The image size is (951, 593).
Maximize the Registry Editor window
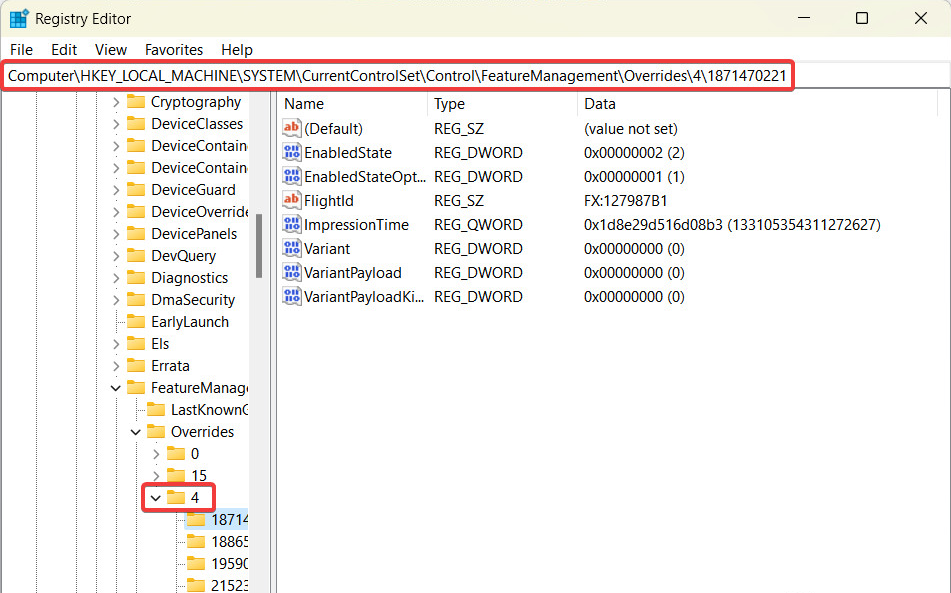pyautogui.click(x=862, y=18)
